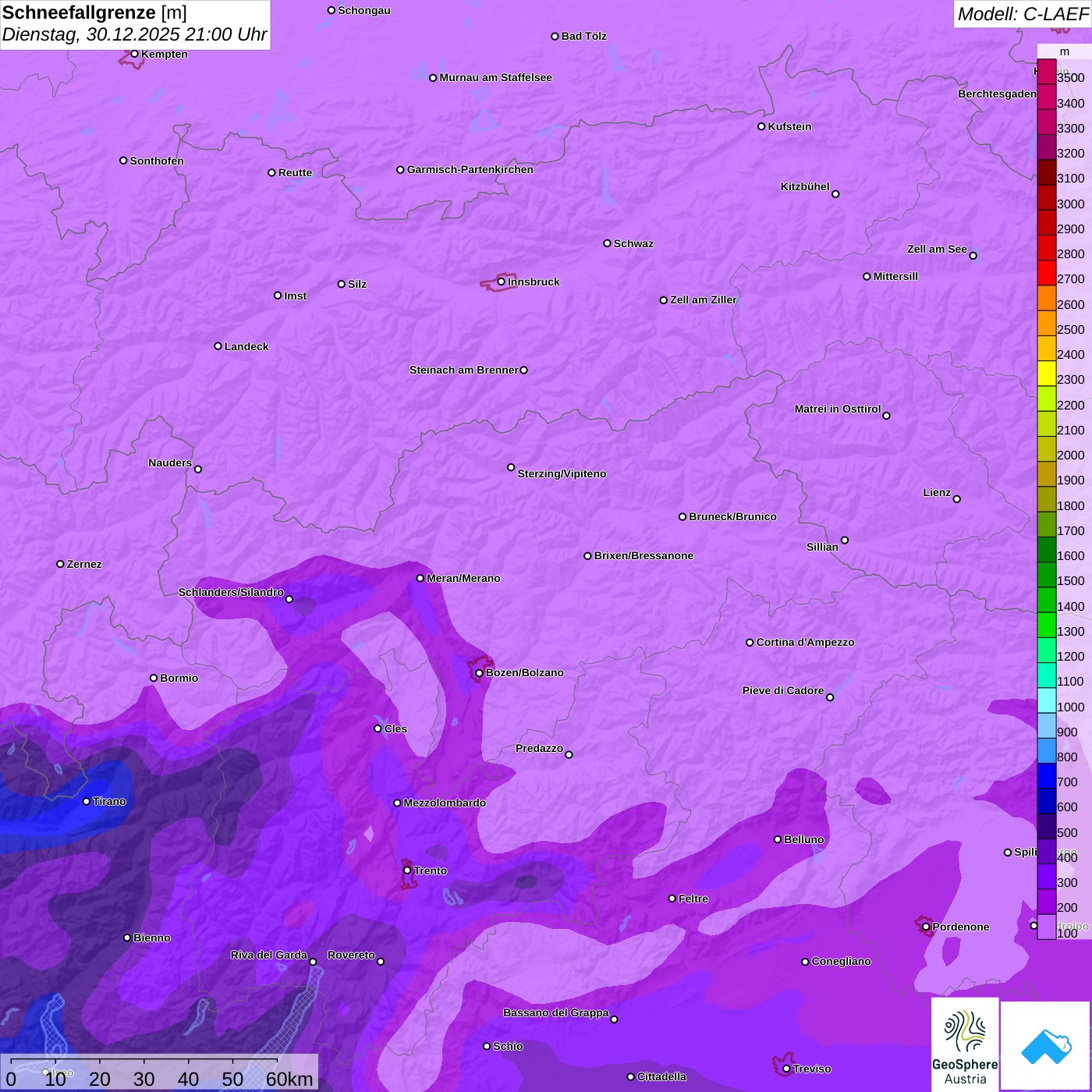1092x1092 pixels.
Task: Click the "Sterzing/Vipiteno" label
Action: click(x=562, y=473)
